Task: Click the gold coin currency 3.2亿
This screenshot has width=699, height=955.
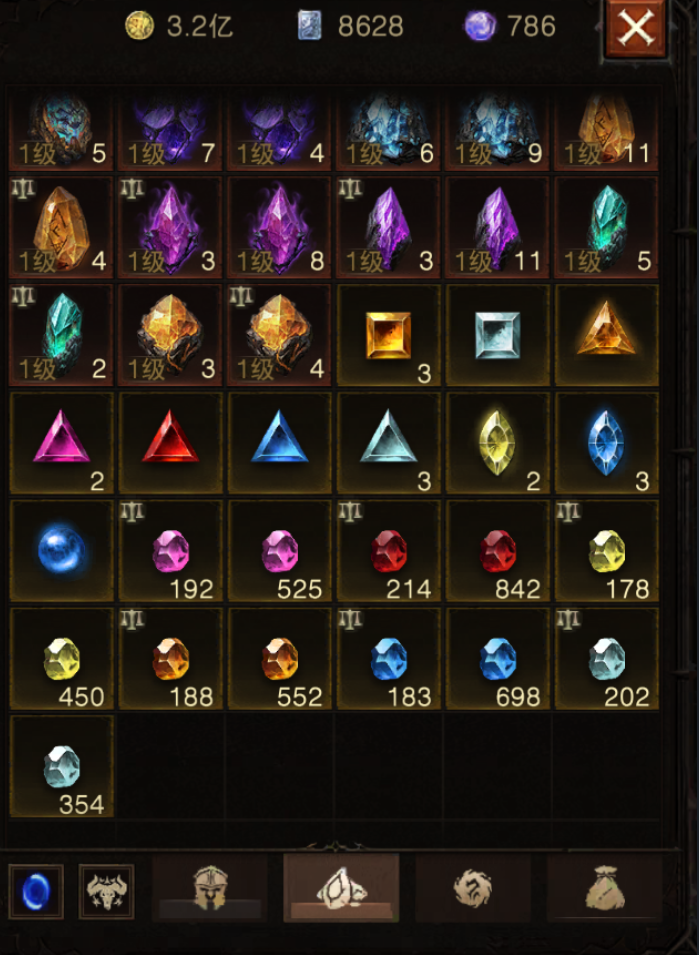Action: coord(179,26)
